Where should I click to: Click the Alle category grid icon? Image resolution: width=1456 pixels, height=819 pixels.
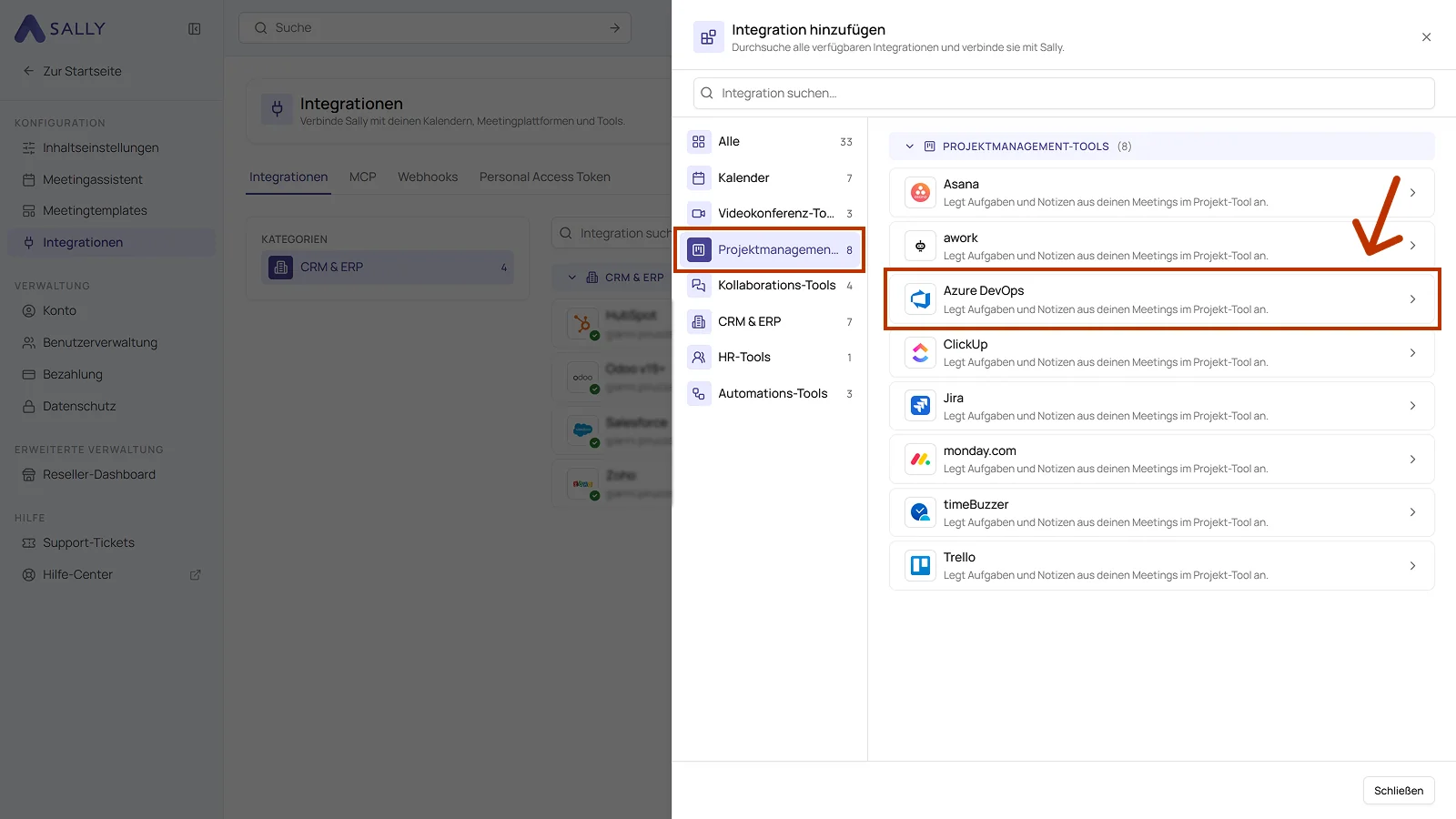pyautogui.click(x=699, y=142)
